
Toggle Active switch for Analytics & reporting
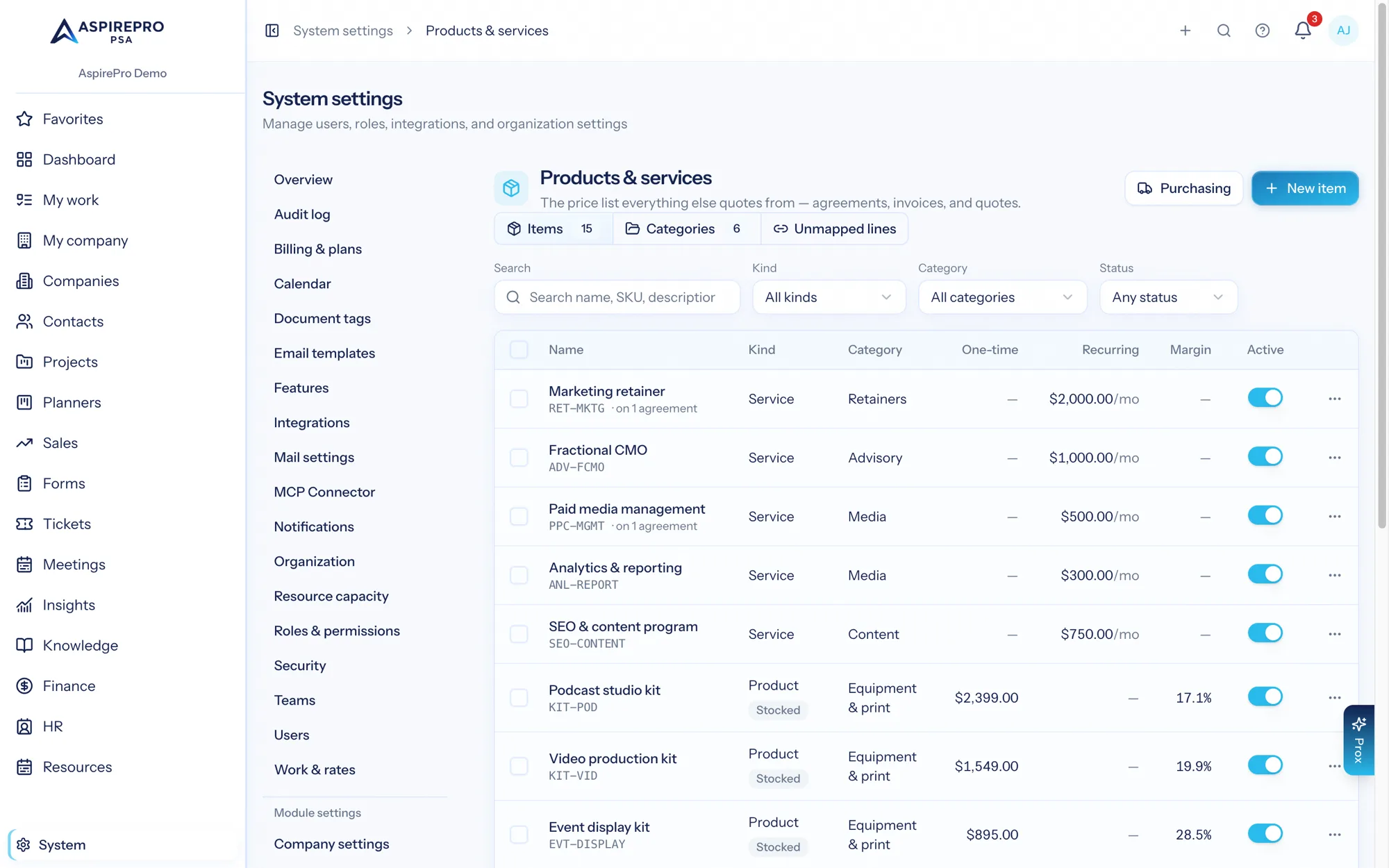point(1265,574)
